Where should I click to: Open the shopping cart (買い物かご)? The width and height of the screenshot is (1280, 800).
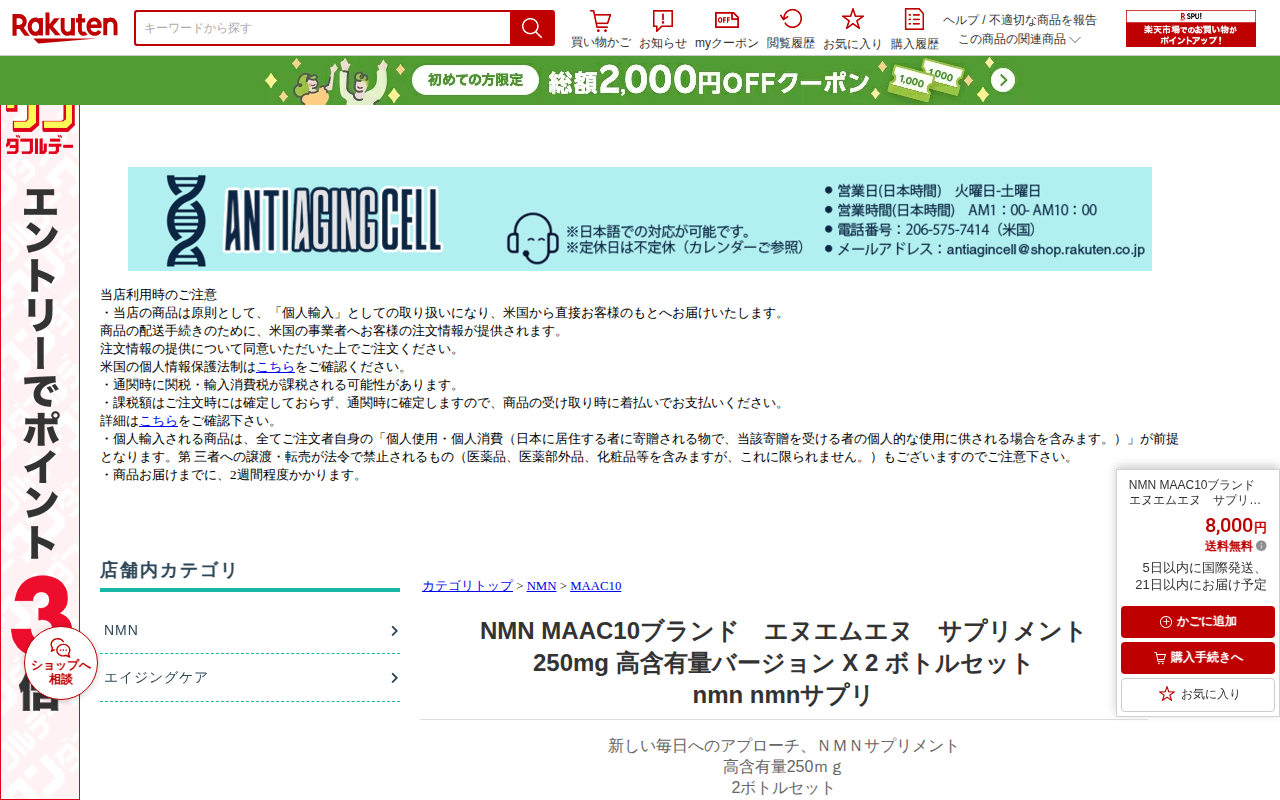(601, 30)
